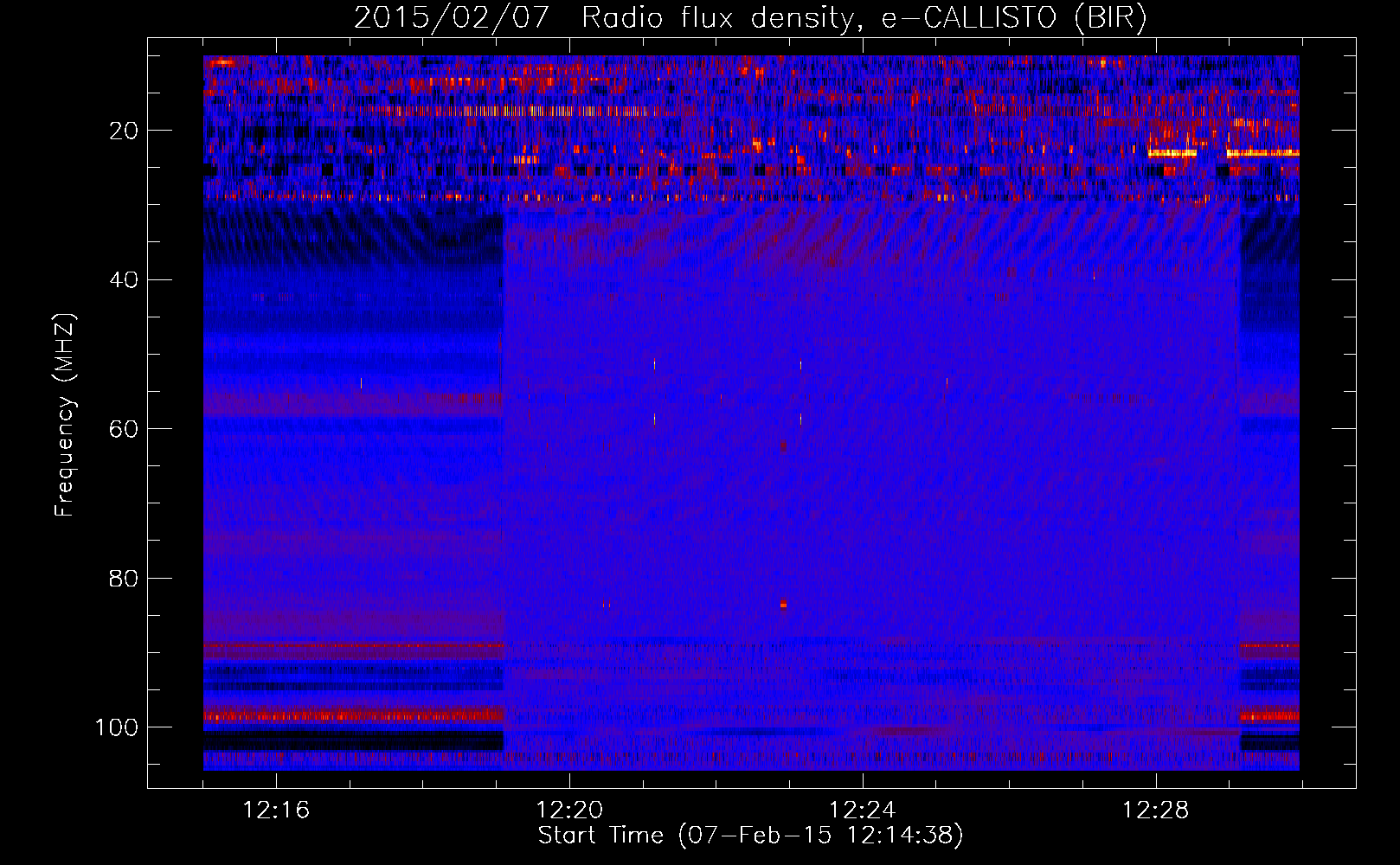The image size is (1400, 865).
Task: Click the '12:20' time tick label
Action: tap(569, 811)
